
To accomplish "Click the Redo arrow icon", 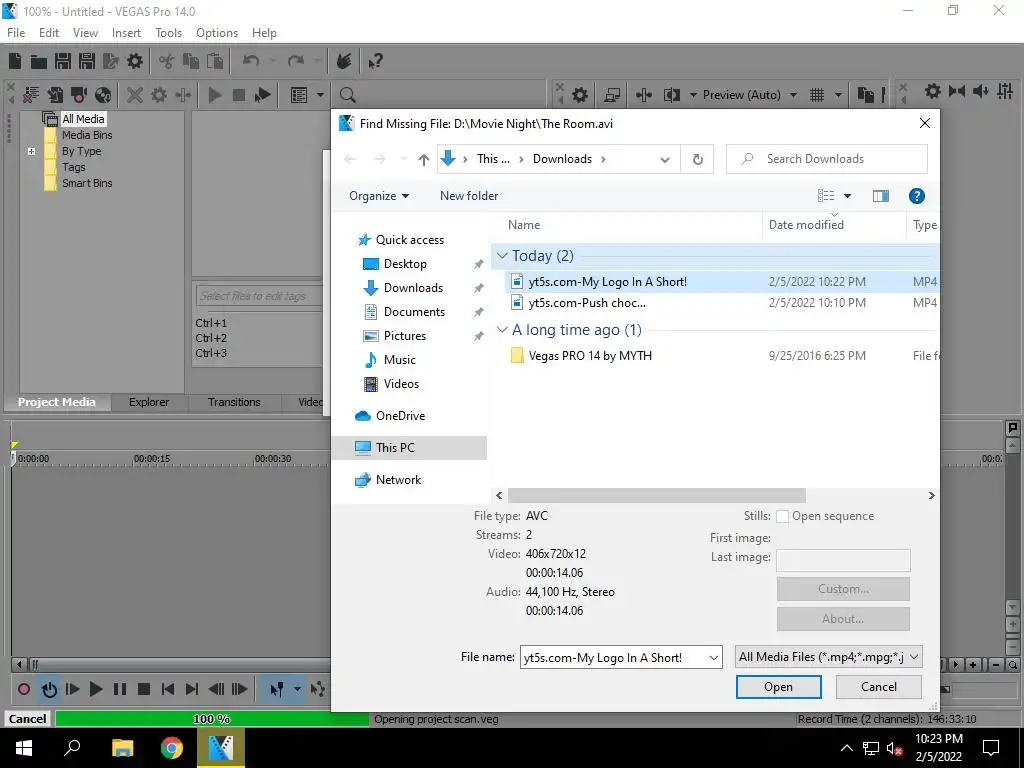I will (x=296, y=61).
